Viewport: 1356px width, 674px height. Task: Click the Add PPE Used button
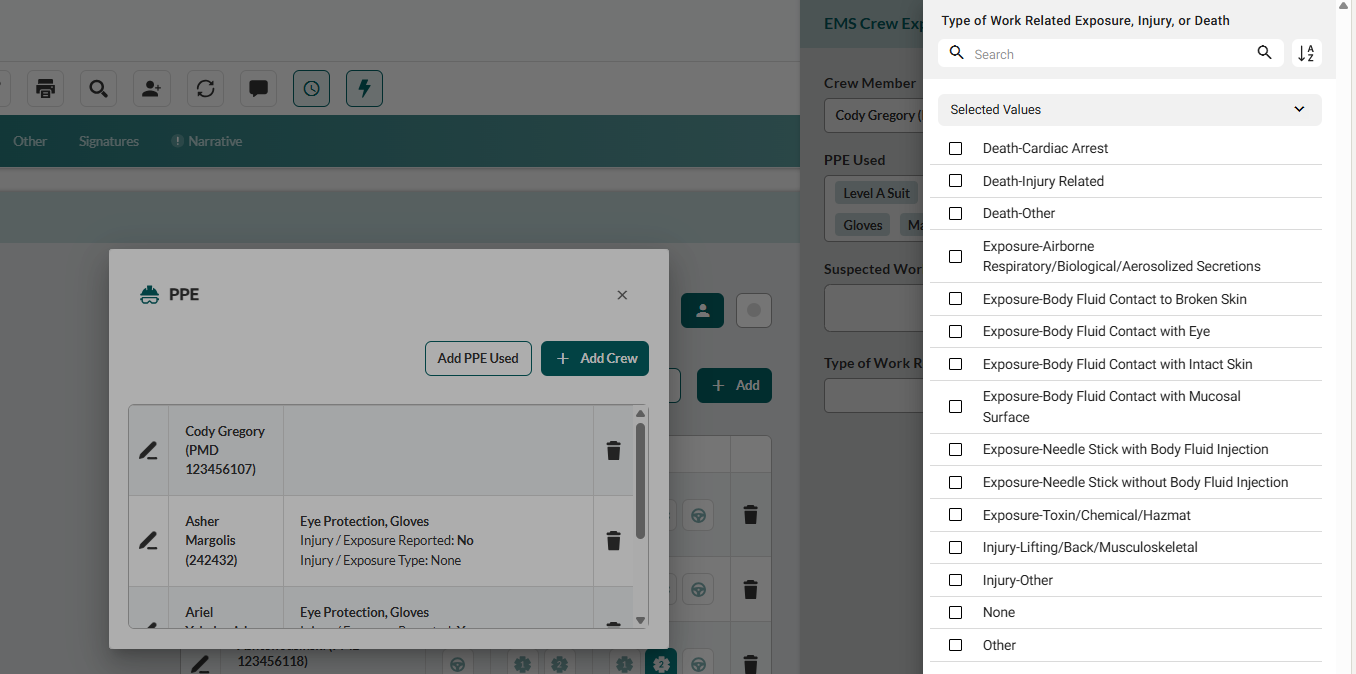pyautogui.click(x=478, y=358)
